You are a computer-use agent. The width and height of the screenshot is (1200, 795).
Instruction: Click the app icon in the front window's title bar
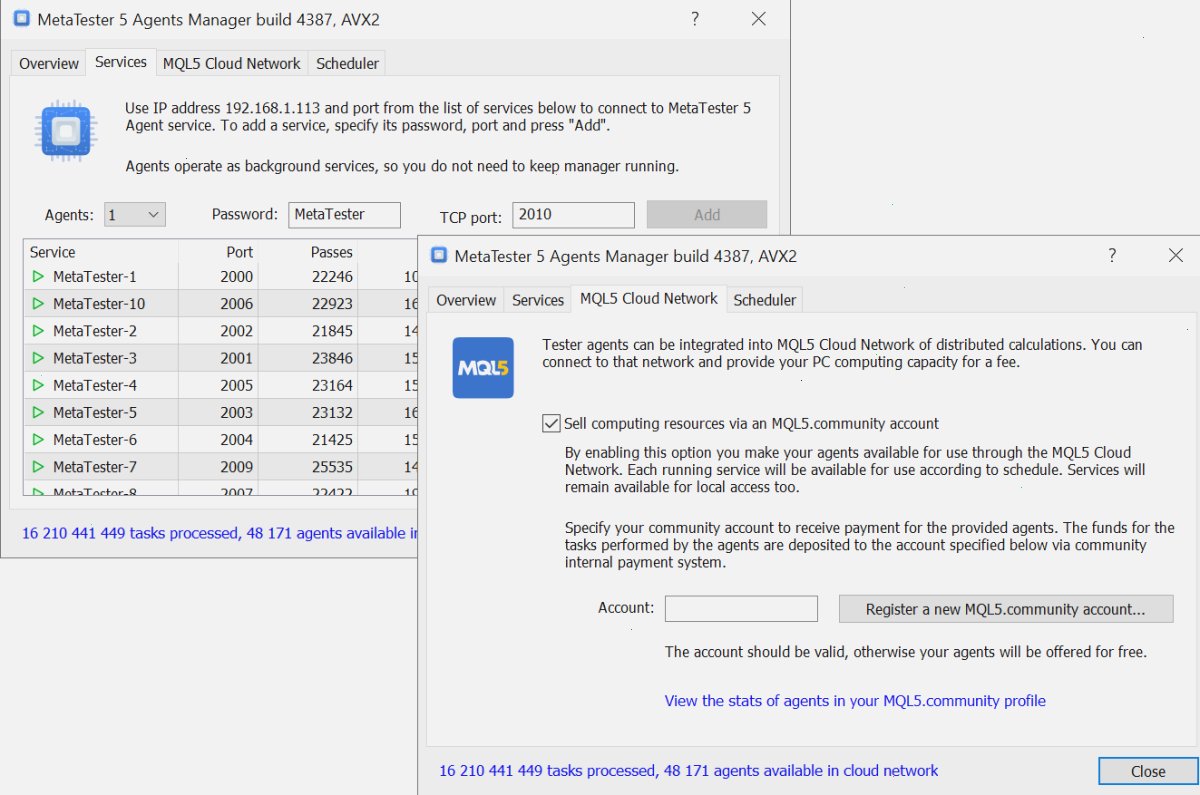tap(439, 255)
